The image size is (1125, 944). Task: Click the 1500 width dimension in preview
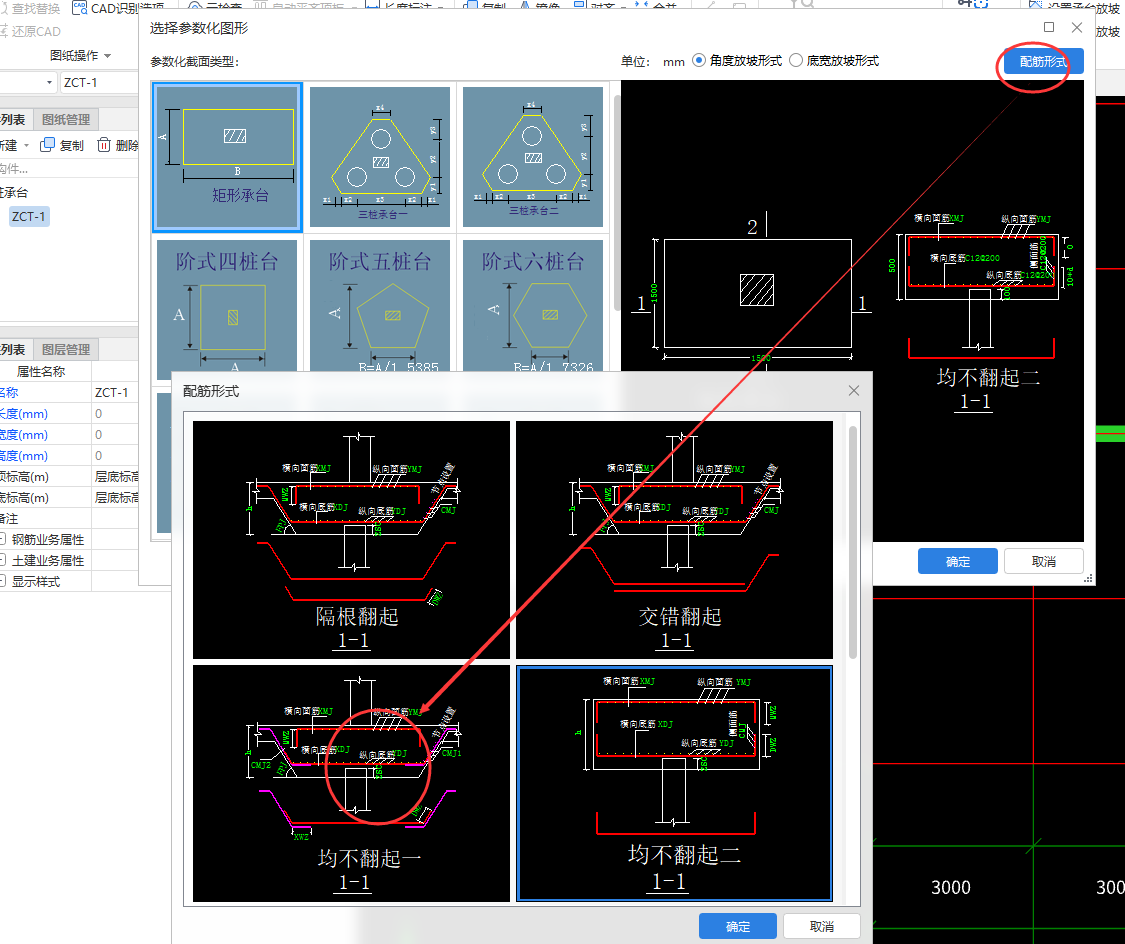pyautogui.click(x=760, y=358)
